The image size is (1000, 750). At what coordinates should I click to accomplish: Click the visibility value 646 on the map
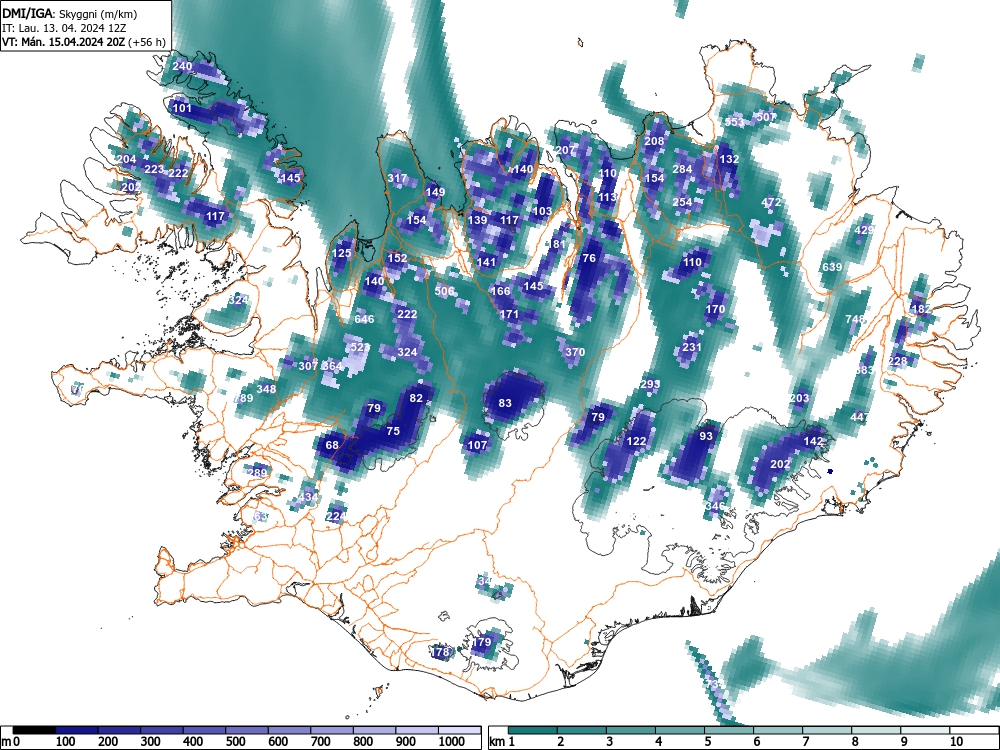click(x=364, y=319)
